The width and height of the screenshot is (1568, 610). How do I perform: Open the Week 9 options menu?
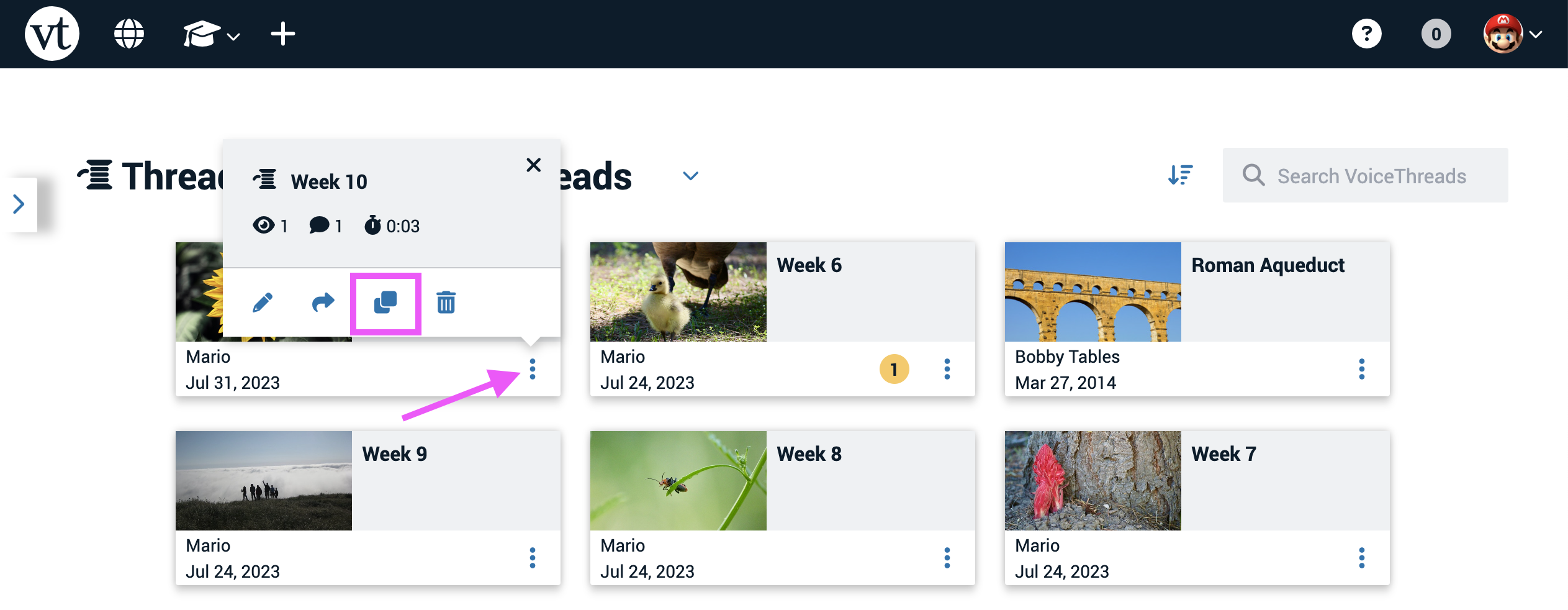tap(532, 558)
